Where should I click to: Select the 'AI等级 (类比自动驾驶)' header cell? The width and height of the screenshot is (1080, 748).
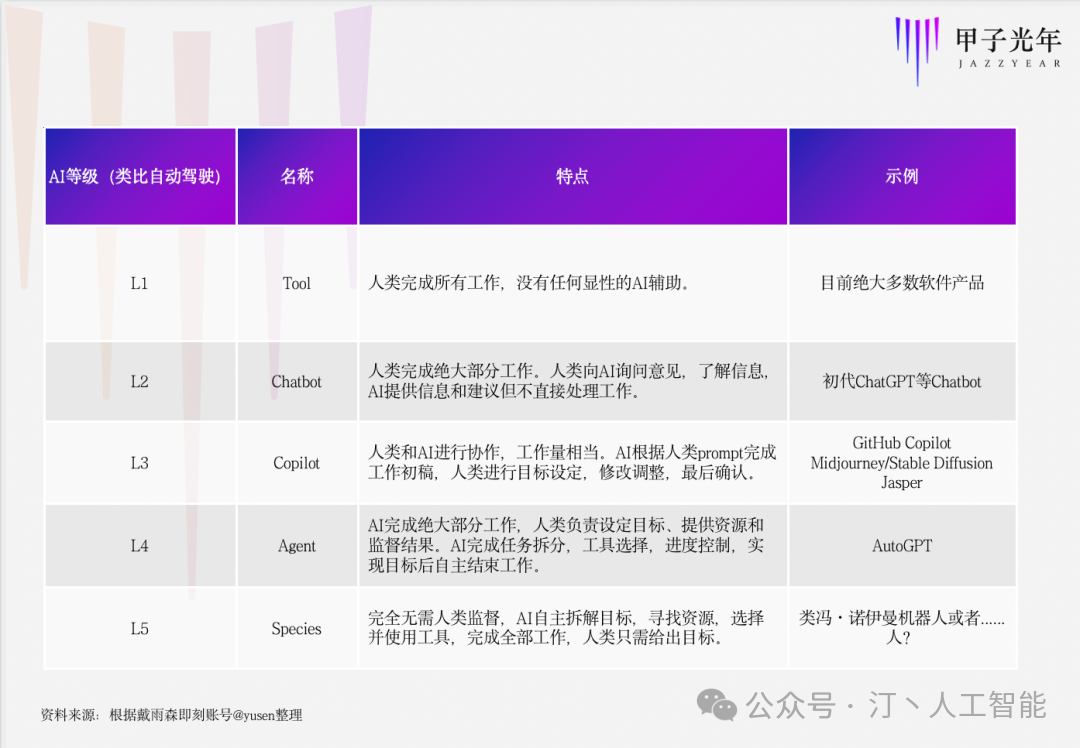[x=139, y=176]
